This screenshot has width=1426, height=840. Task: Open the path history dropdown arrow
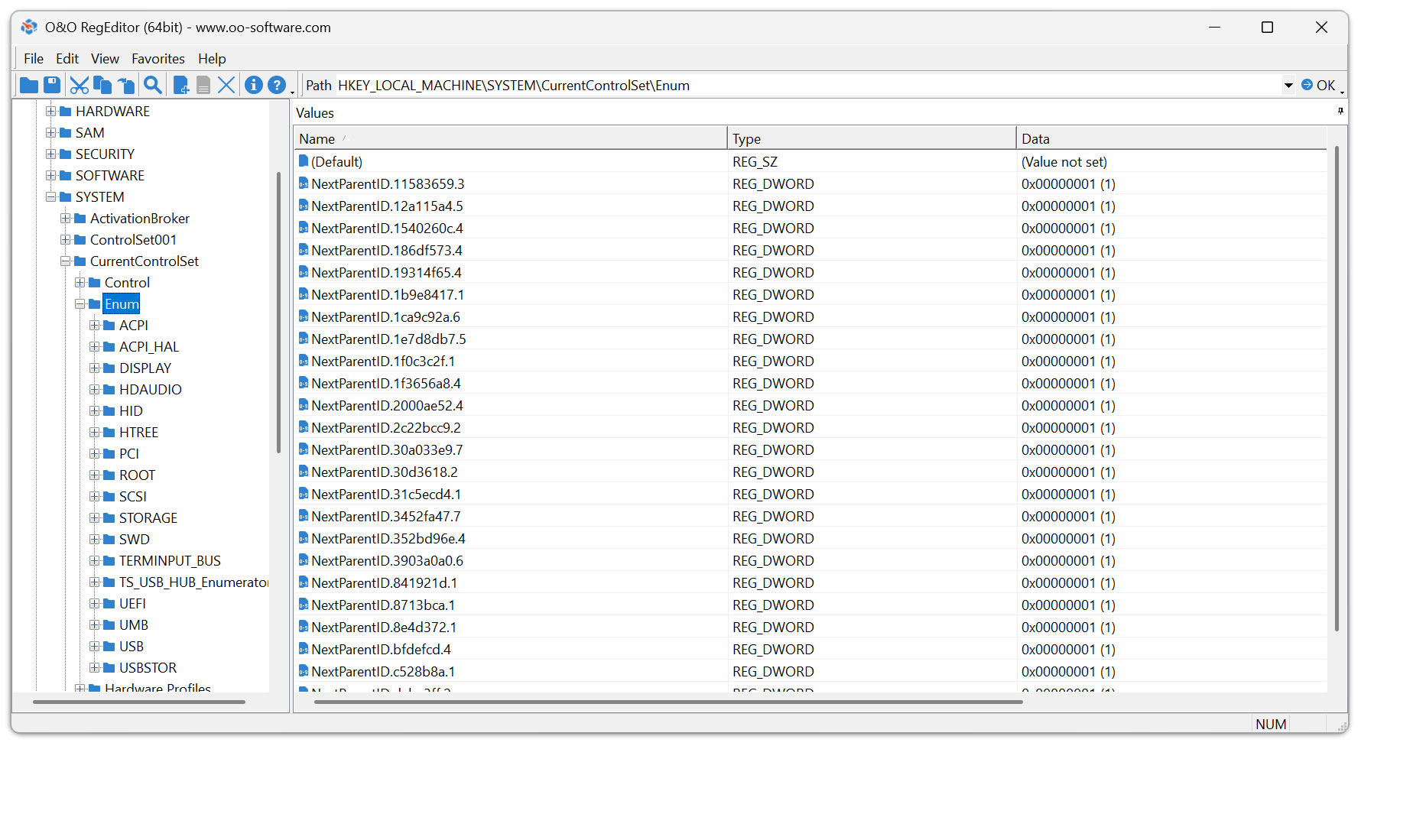[x=1289, y=85]
